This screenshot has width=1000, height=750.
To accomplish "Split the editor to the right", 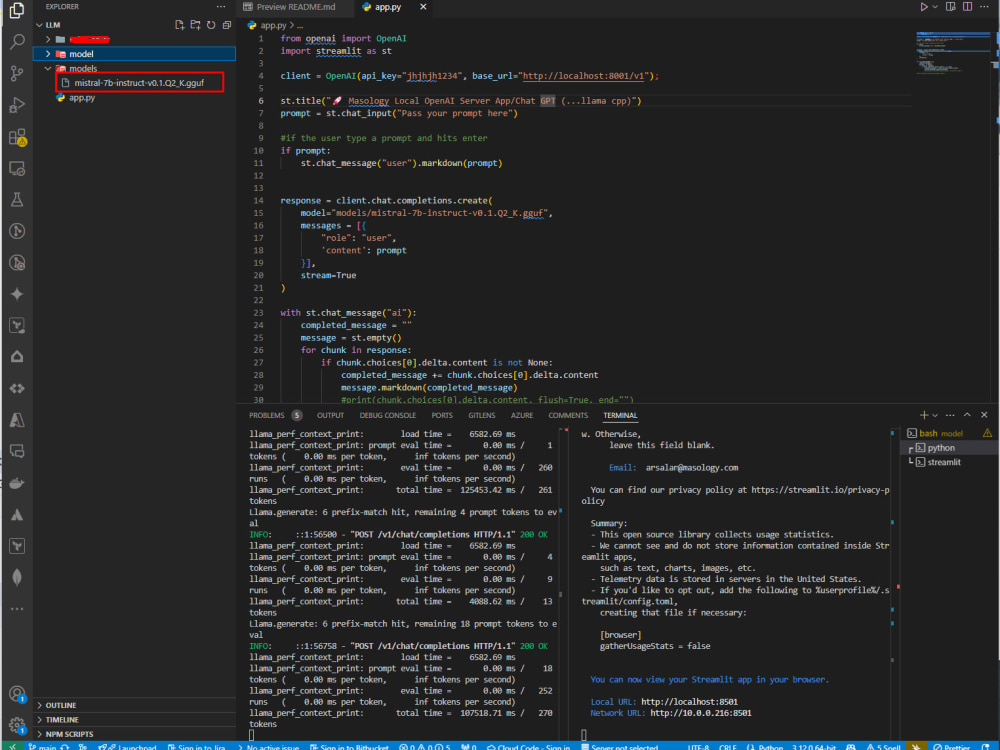I will point(967,6).
